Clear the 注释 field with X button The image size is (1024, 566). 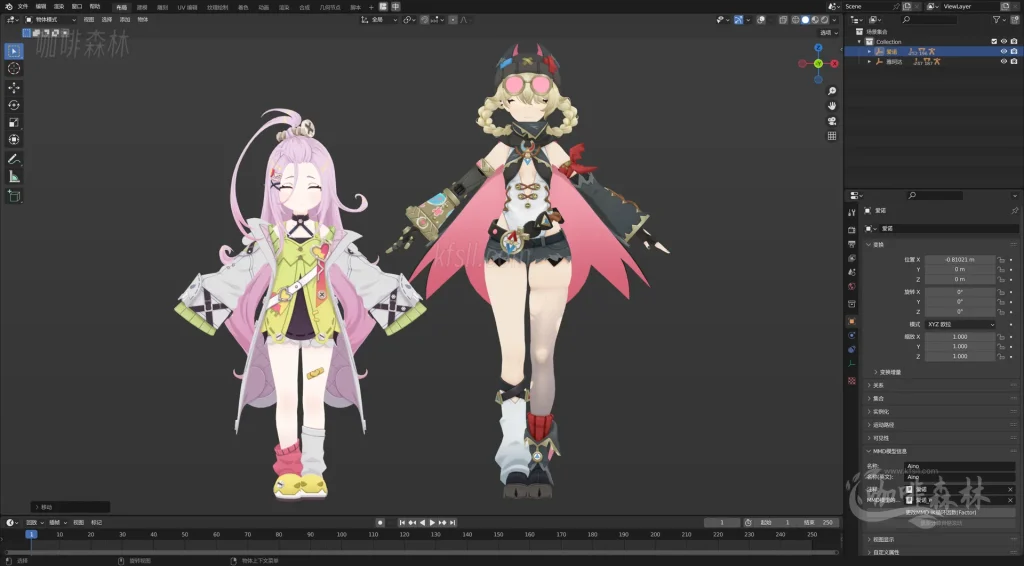(1010, 490)
